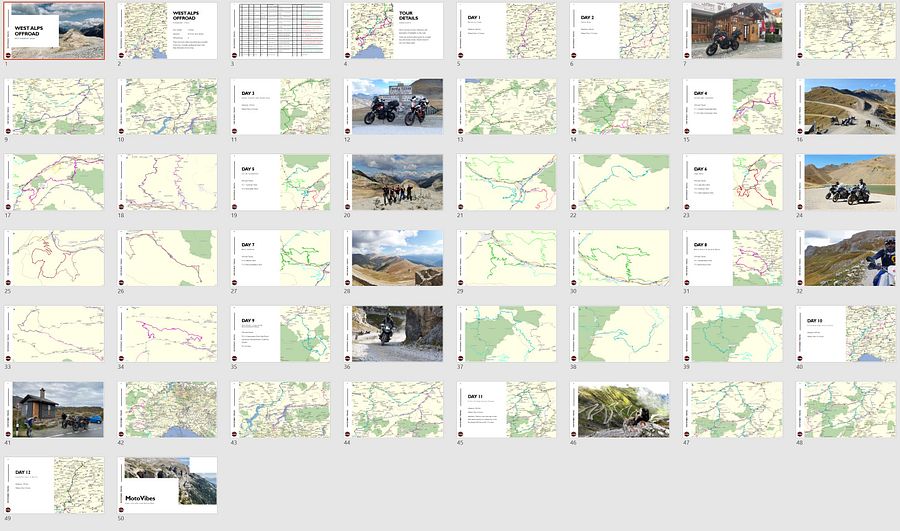Viewport: 900px width, 531px height.
Task: Select the Day 11 slide thumbnail
Action: pyautogui.click(x=507, y=410)
